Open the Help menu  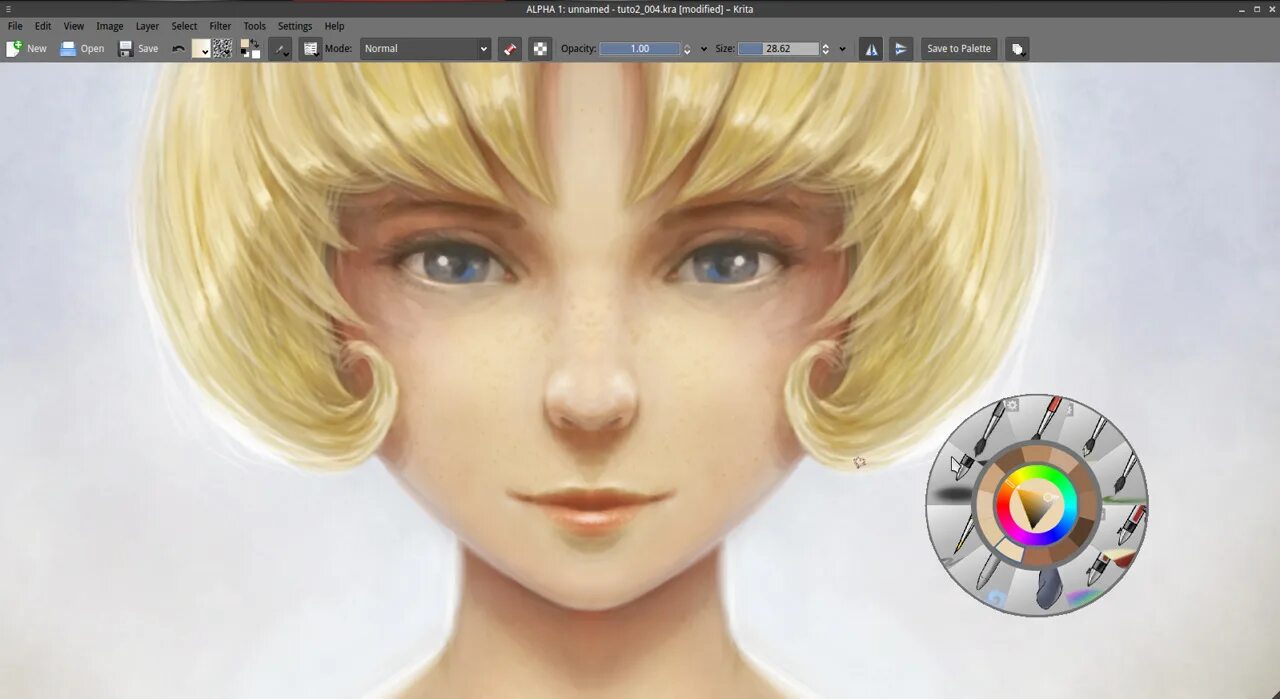click(335, 26)
